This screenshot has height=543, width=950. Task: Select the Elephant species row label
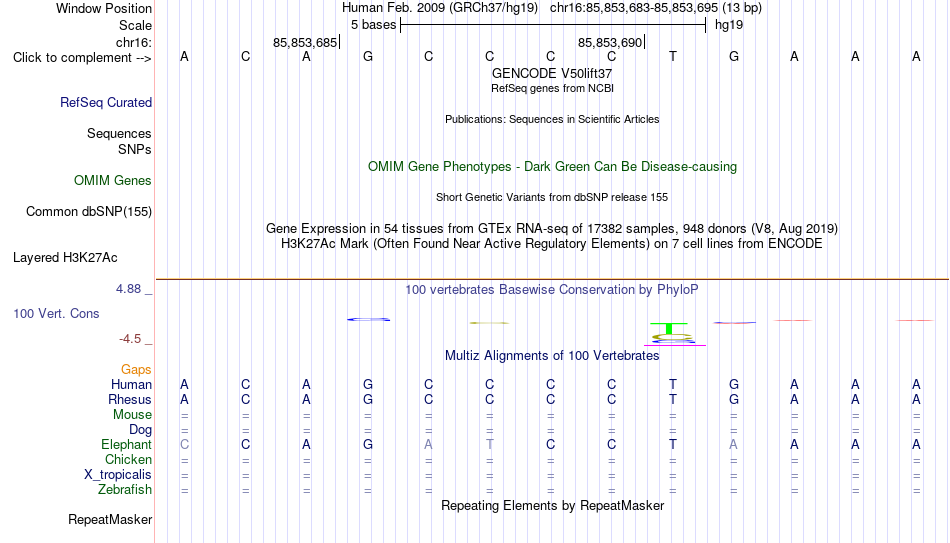(127, 445)
